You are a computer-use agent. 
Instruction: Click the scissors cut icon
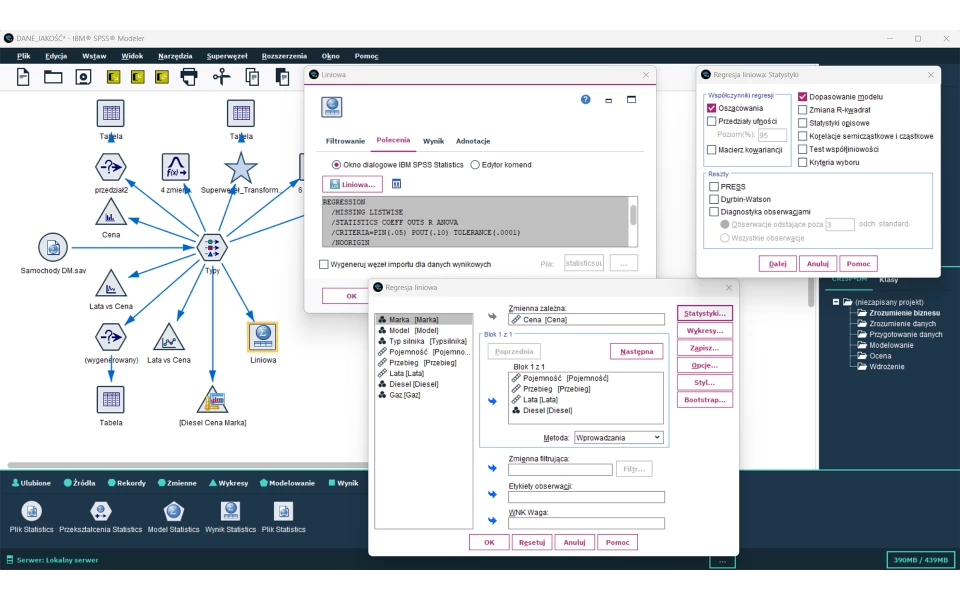tap(223, 77)
